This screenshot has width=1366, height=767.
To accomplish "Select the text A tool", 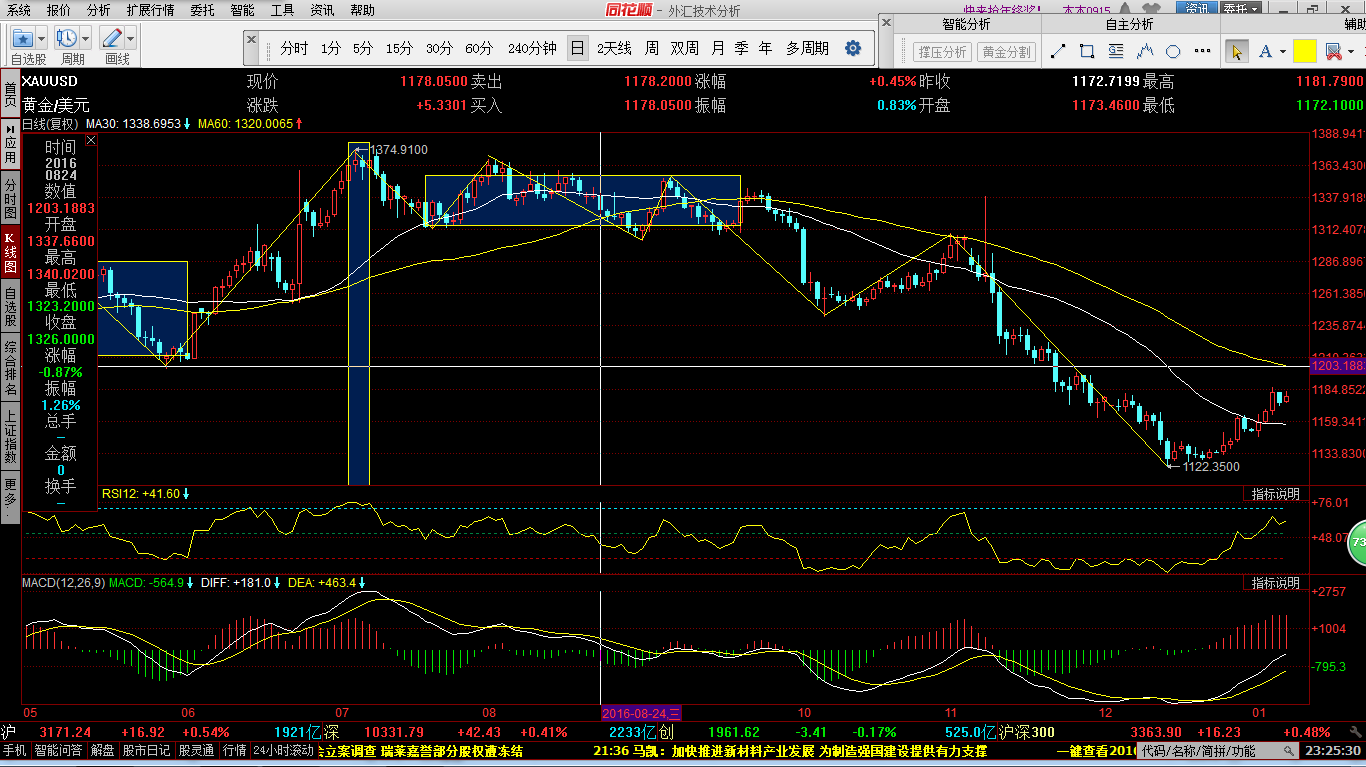I will click(1266, 51).
